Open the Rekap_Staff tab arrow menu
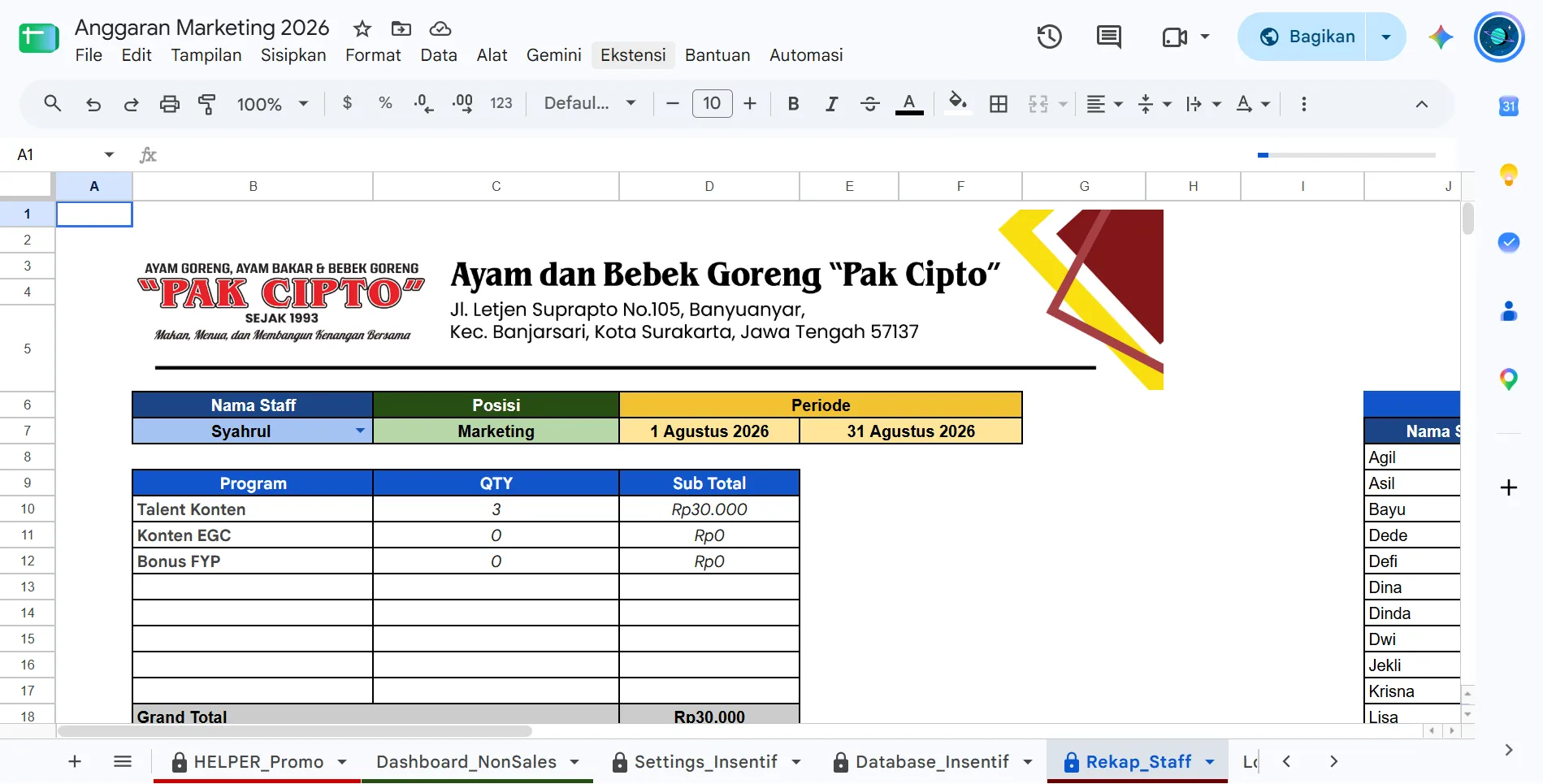This screenshot has width=1543, height=784. coord(1210,762)
